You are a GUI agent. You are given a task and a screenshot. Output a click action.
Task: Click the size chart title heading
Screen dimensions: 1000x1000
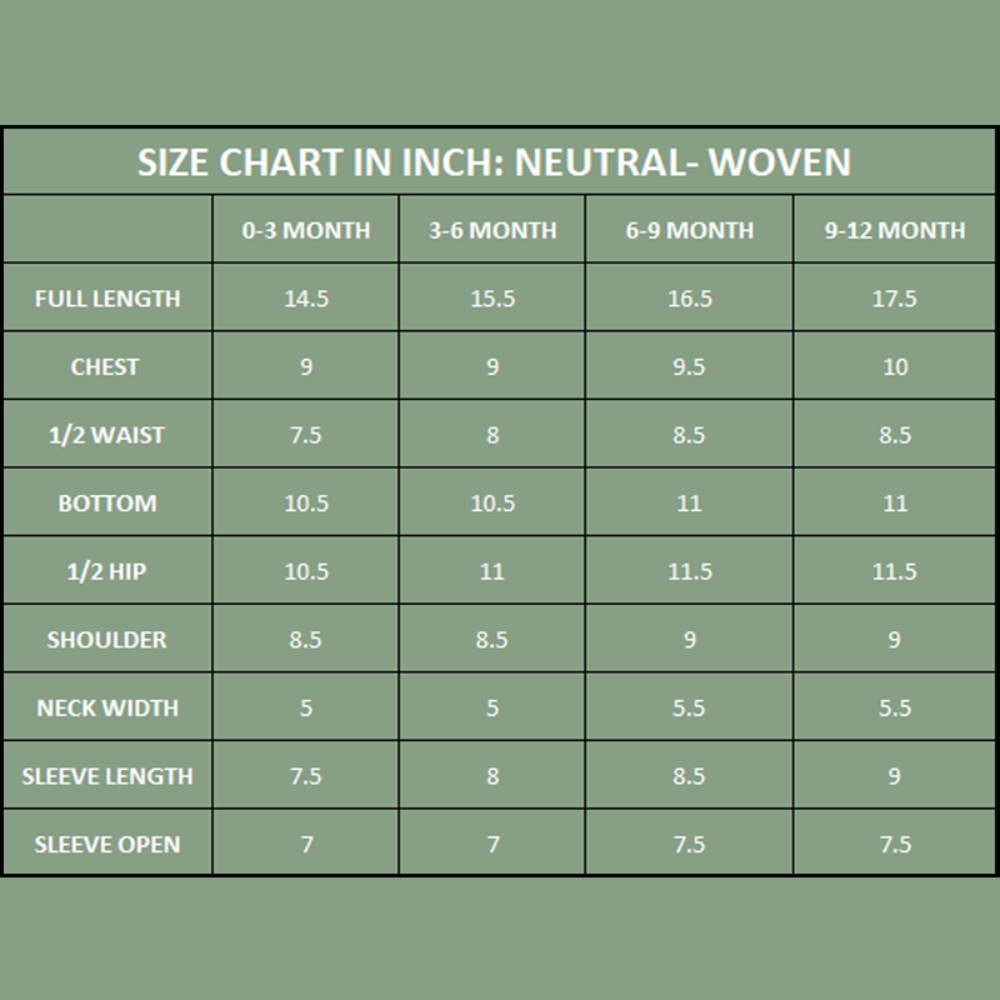coord(494,162)
